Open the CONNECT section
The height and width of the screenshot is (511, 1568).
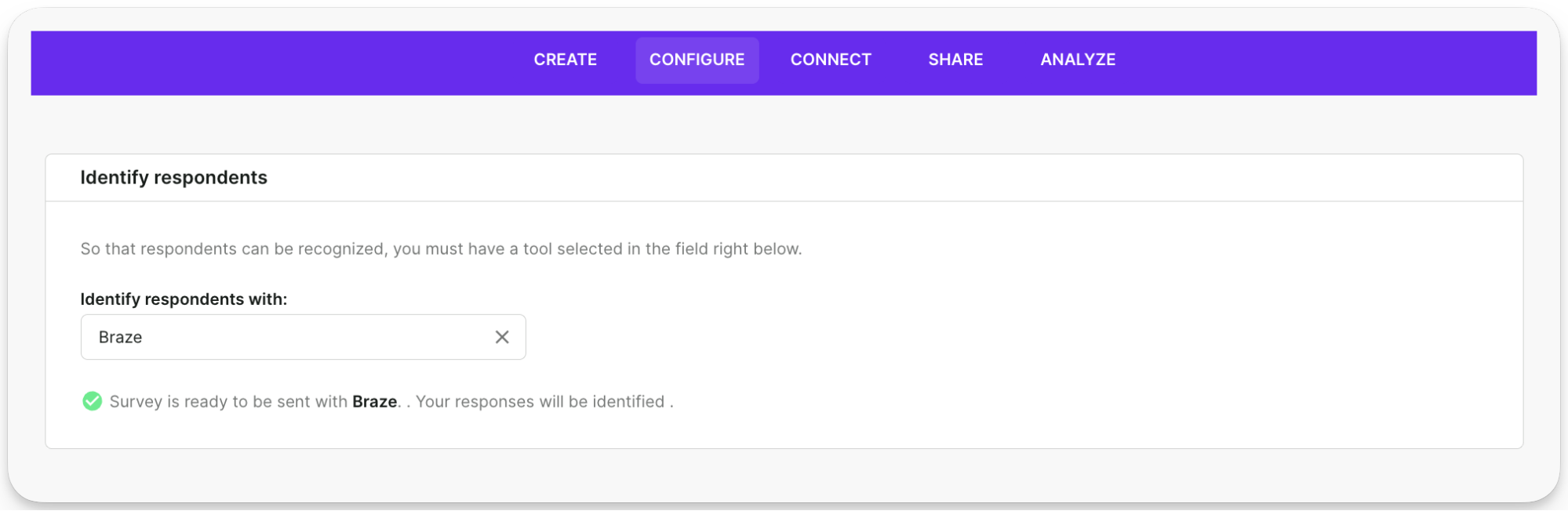click(830, 60)
